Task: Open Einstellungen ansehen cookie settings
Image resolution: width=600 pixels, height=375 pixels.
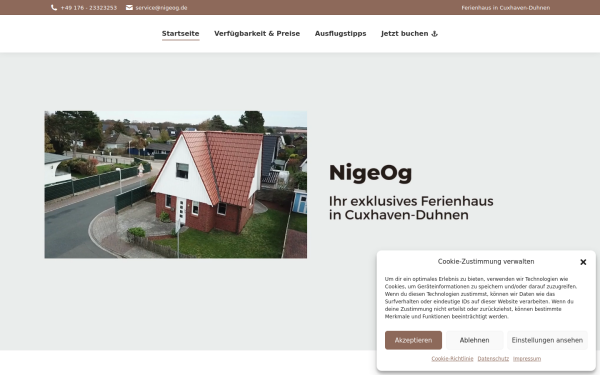Action: [547, 340]
